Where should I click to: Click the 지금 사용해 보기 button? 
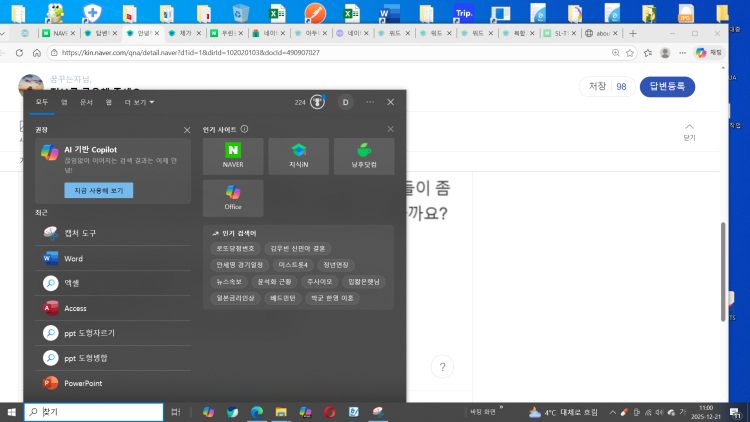(x=98, y=190)
